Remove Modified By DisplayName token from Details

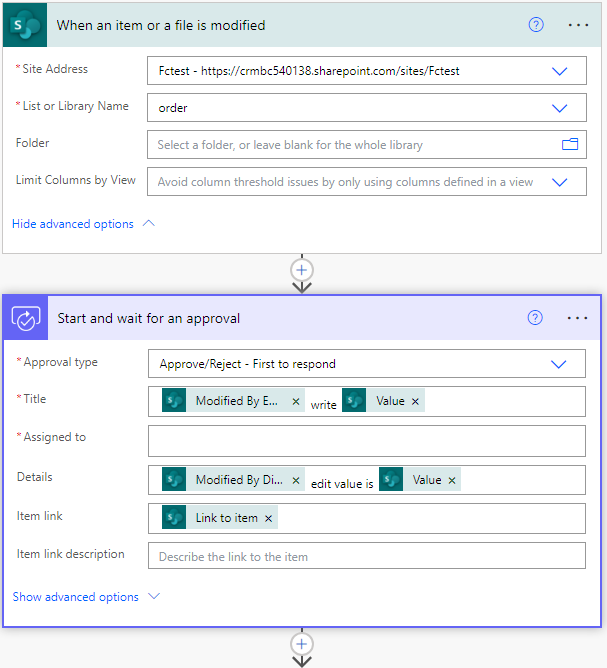[x=296, y=481]
